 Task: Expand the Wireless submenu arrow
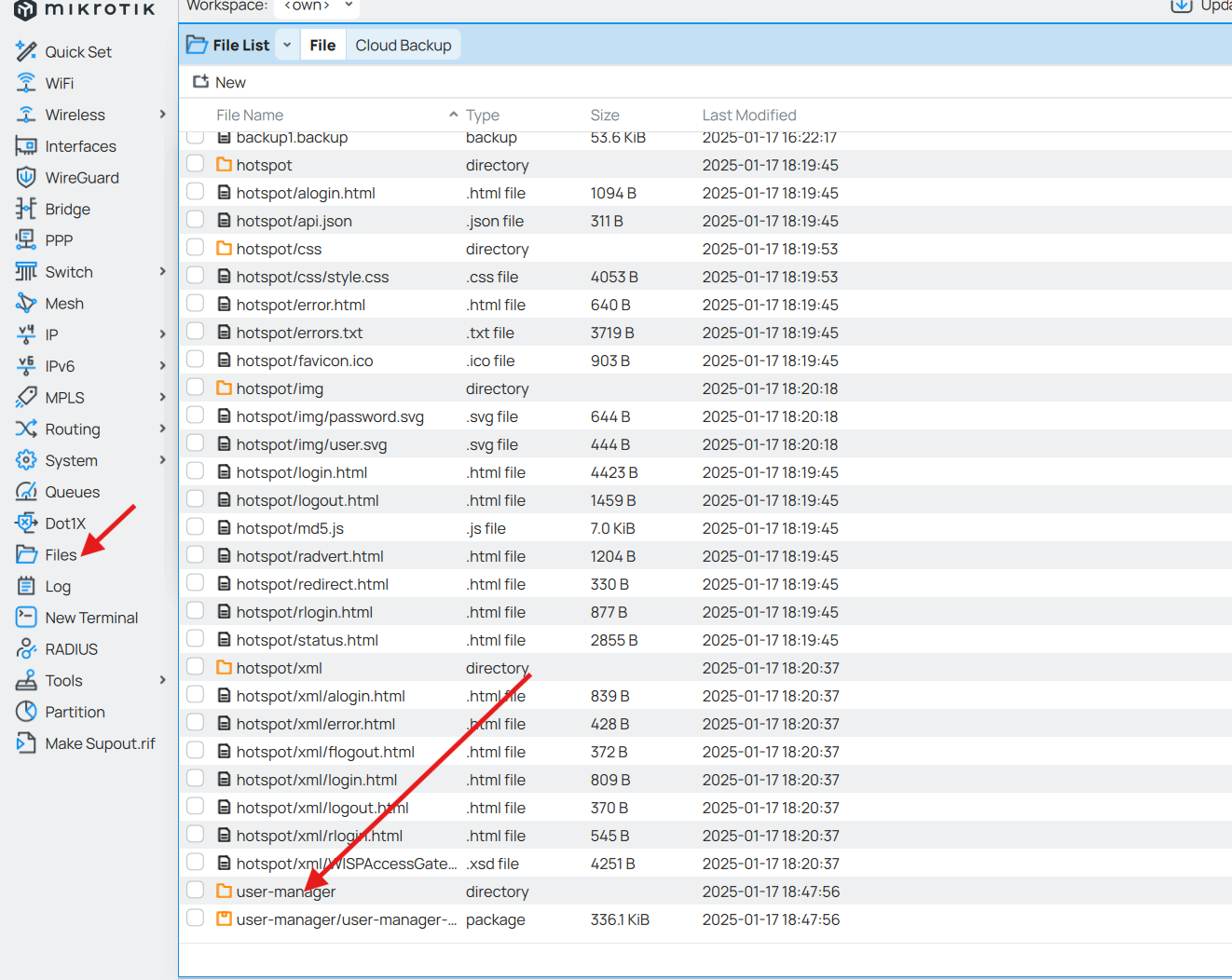[162, 115]
